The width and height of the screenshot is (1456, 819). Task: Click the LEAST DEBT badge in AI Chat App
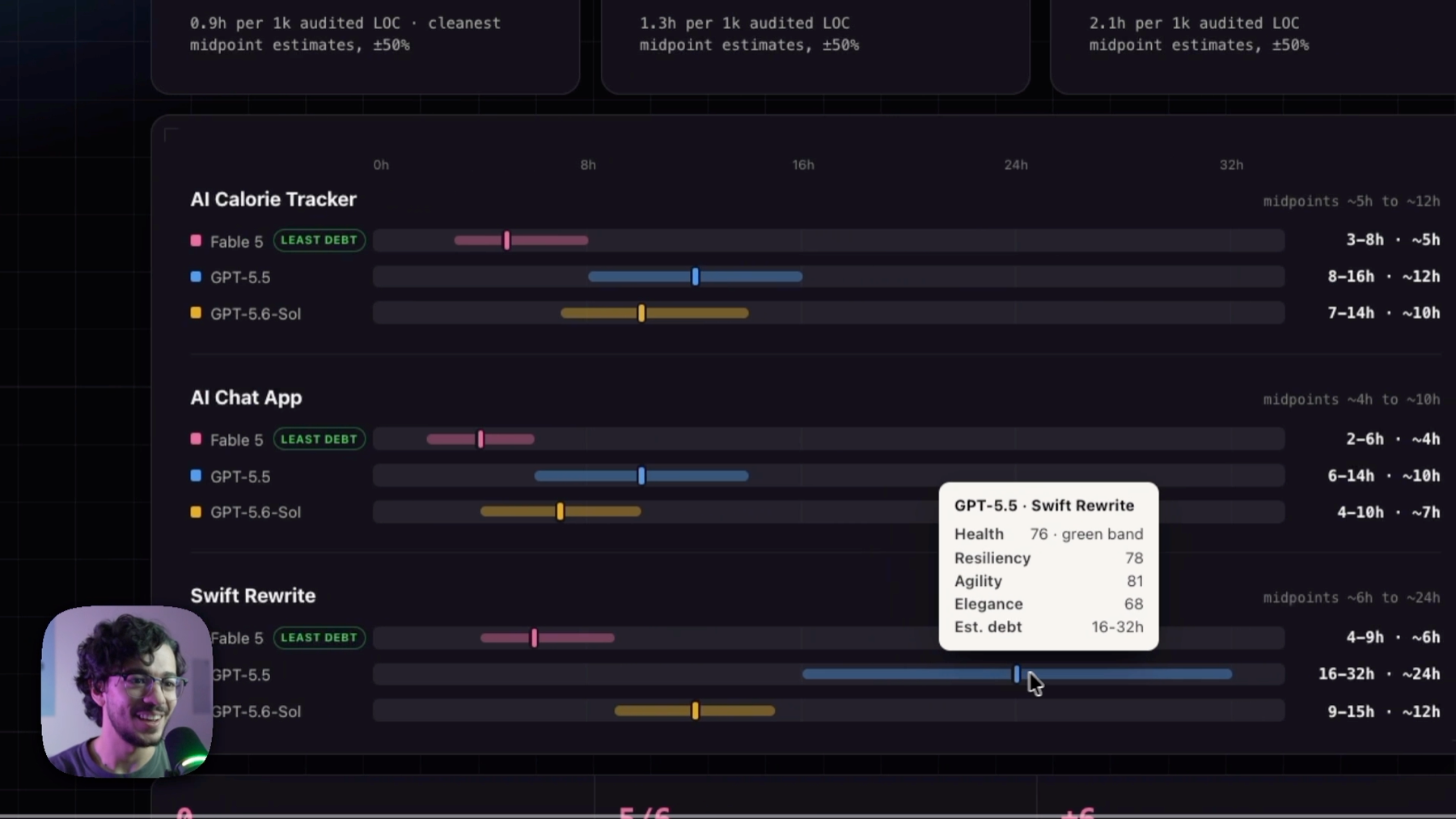320,439
